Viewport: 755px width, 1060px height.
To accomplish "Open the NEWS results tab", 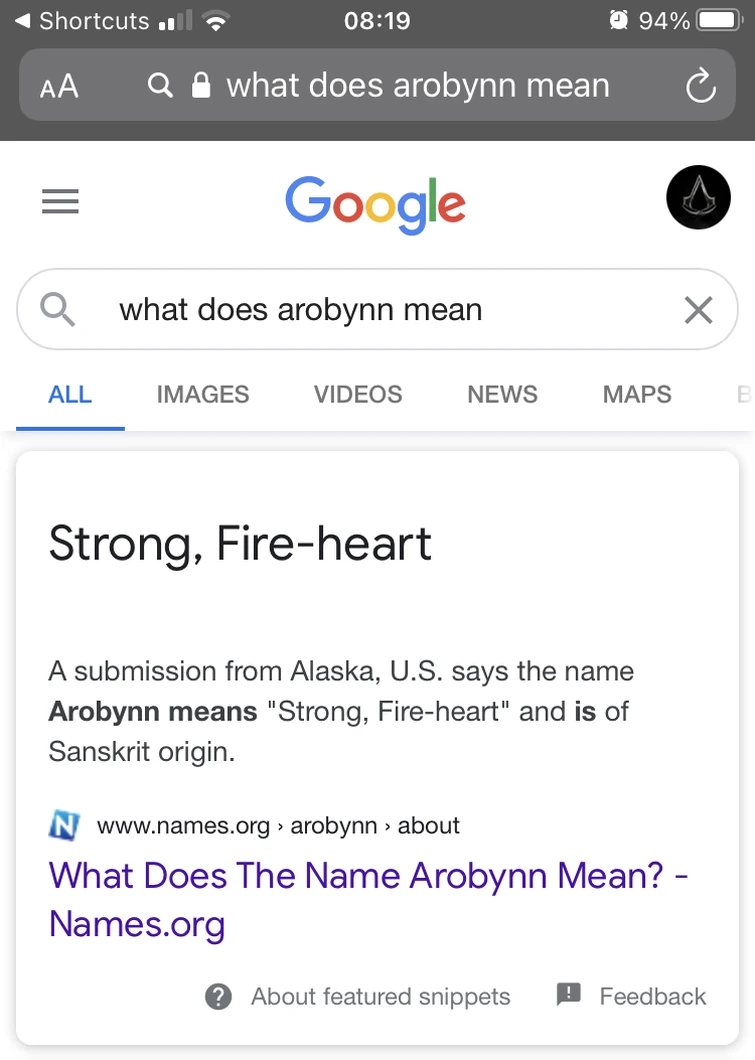I will point(501,394).
